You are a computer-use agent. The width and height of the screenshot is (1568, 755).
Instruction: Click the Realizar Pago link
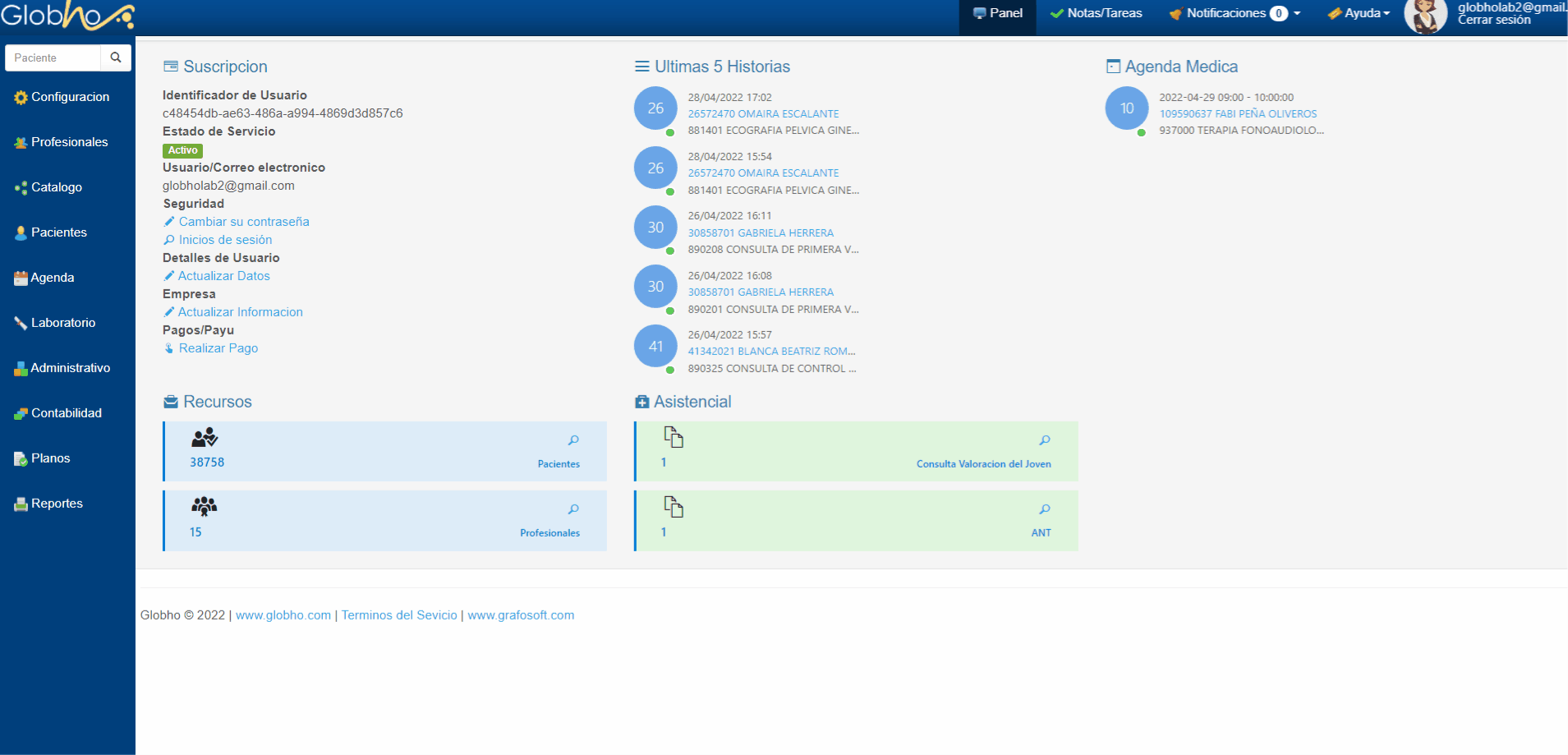point(218,348)
